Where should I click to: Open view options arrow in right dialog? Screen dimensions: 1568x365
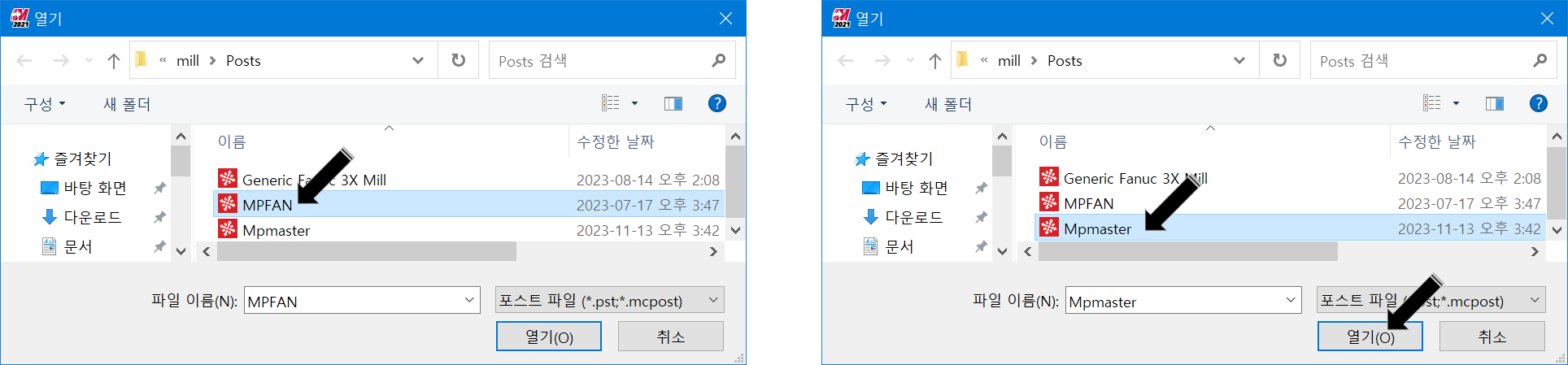pyautogui.click(x=1457, y=103)
